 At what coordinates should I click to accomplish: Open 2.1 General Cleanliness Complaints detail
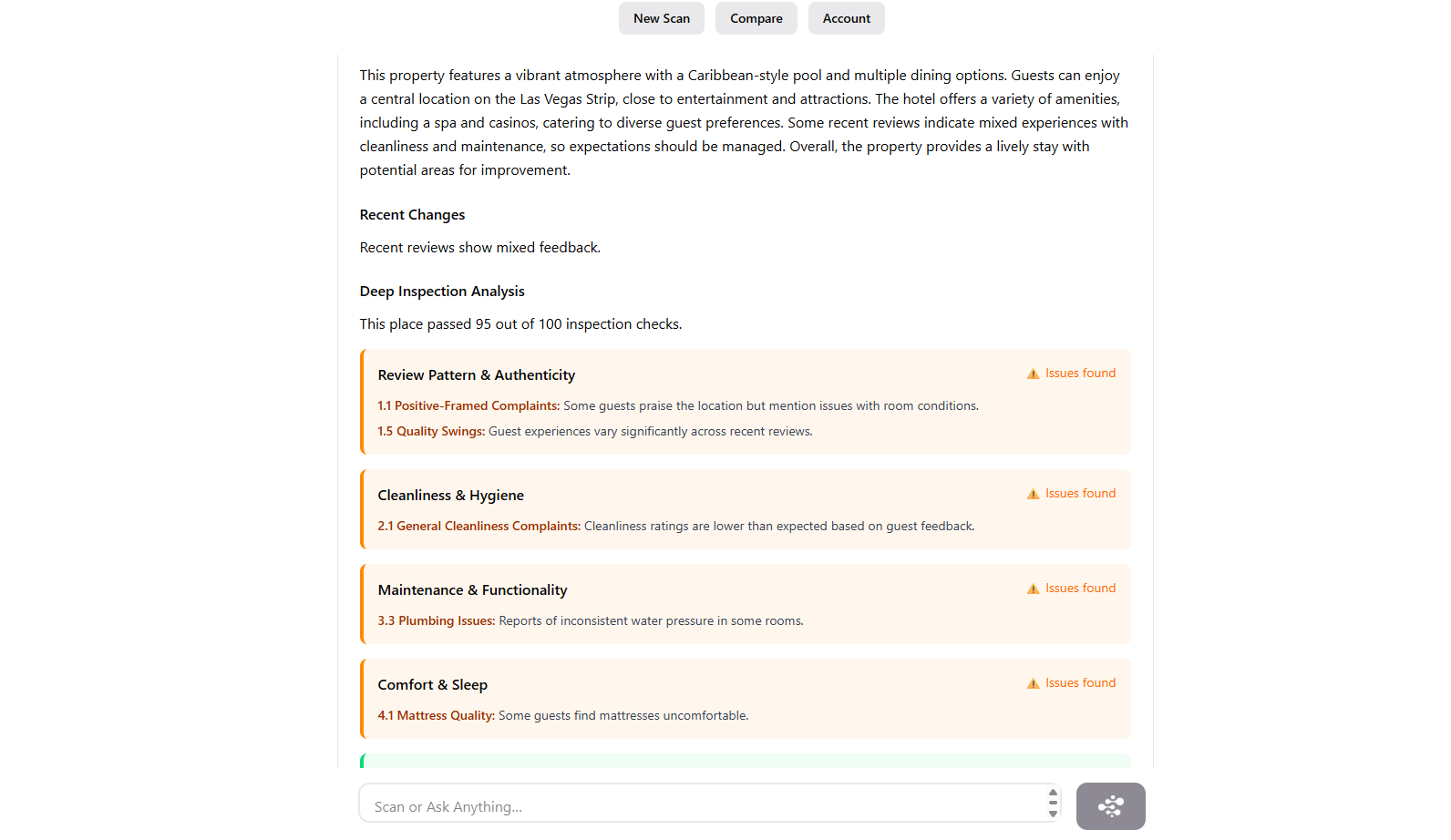point(676,527)
